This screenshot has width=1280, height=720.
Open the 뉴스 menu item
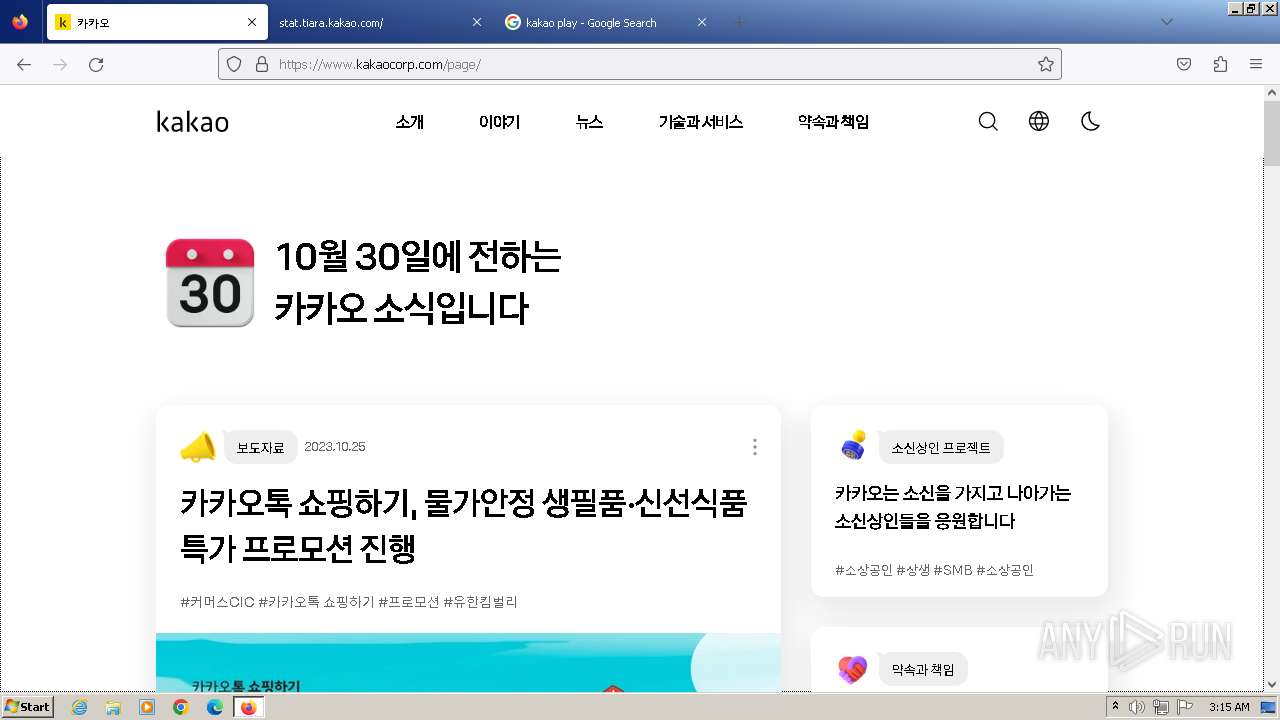589,122
